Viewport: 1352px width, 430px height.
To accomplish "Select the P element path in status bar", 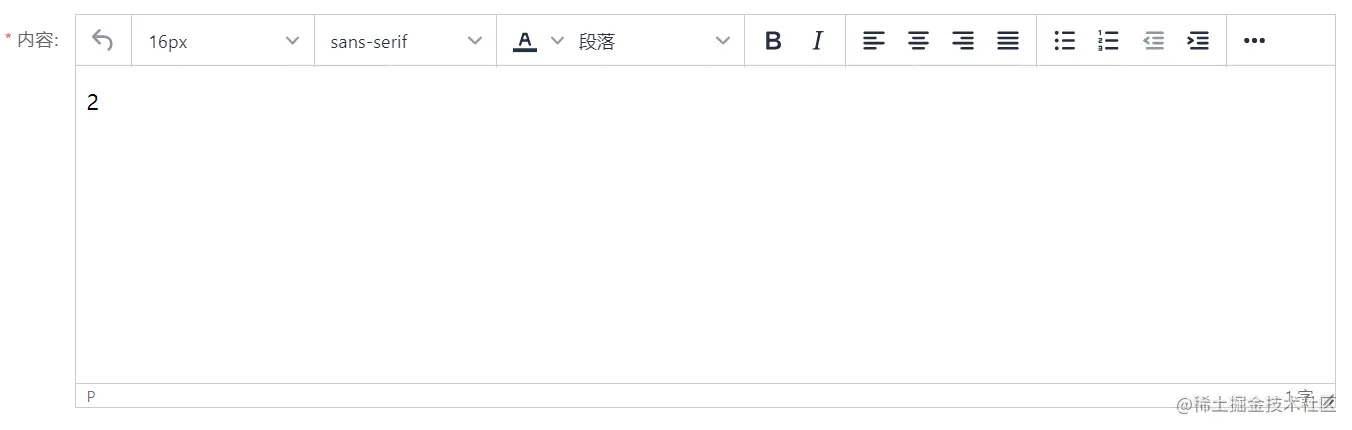I will [91, 396].
